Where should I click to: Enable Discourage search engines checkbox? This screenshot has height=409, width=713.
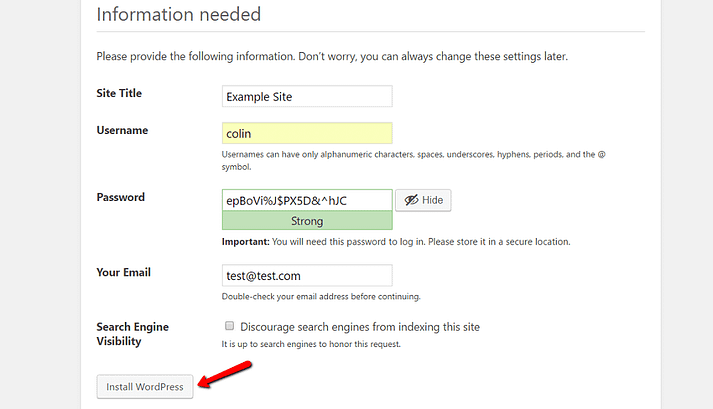pos(230,326)
